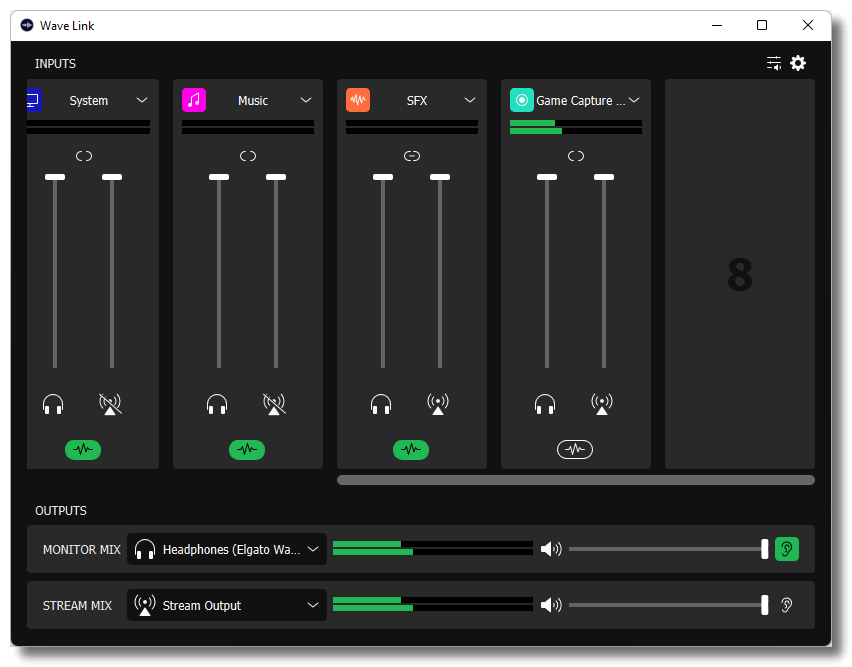Click the Headphones icon in Monitor Mix
The height and width of the screenshot is (667, 852).
tap(145, 549)
